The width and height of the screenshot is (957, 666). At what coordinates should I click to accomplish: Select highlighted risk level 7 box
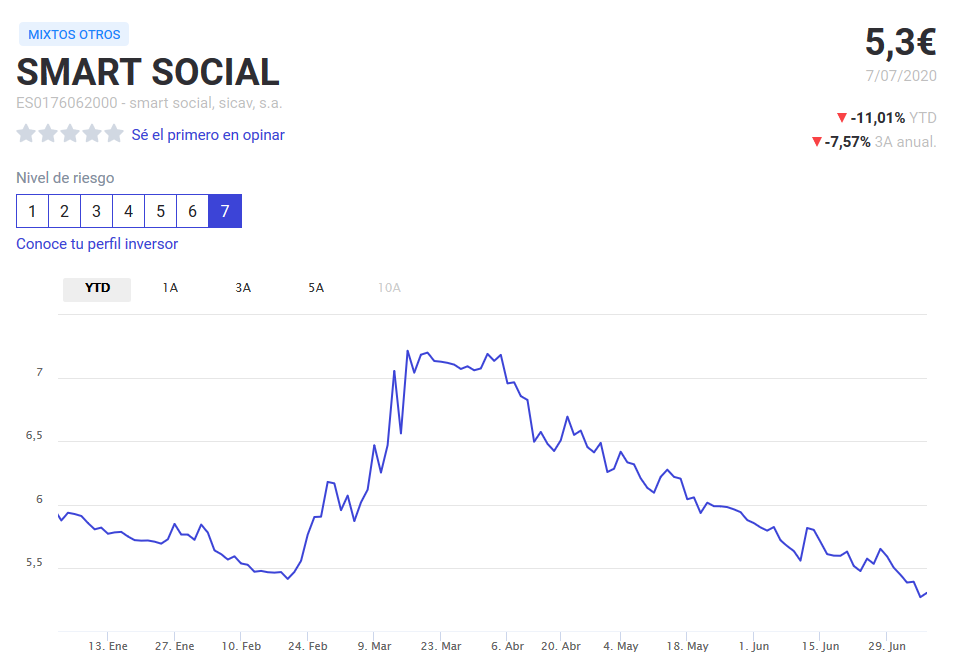coord(225,212)
